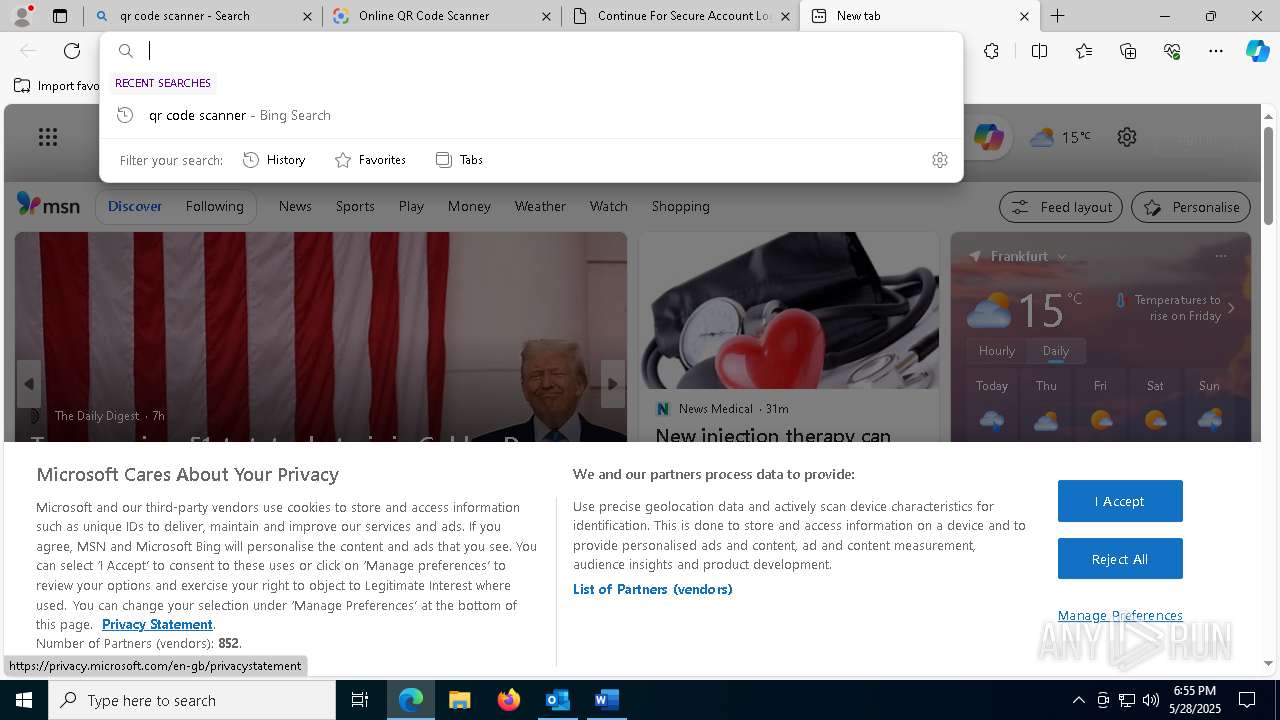1280x720 pixels.
Task: Refresh the page with reload icon
Action: pos(72,51)
